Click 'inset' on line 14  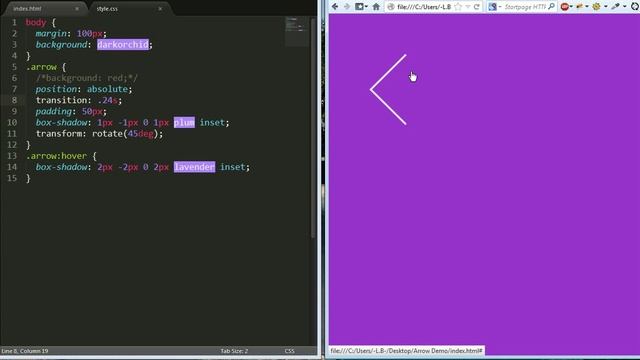pyautogui.click(x=233, y=167)
